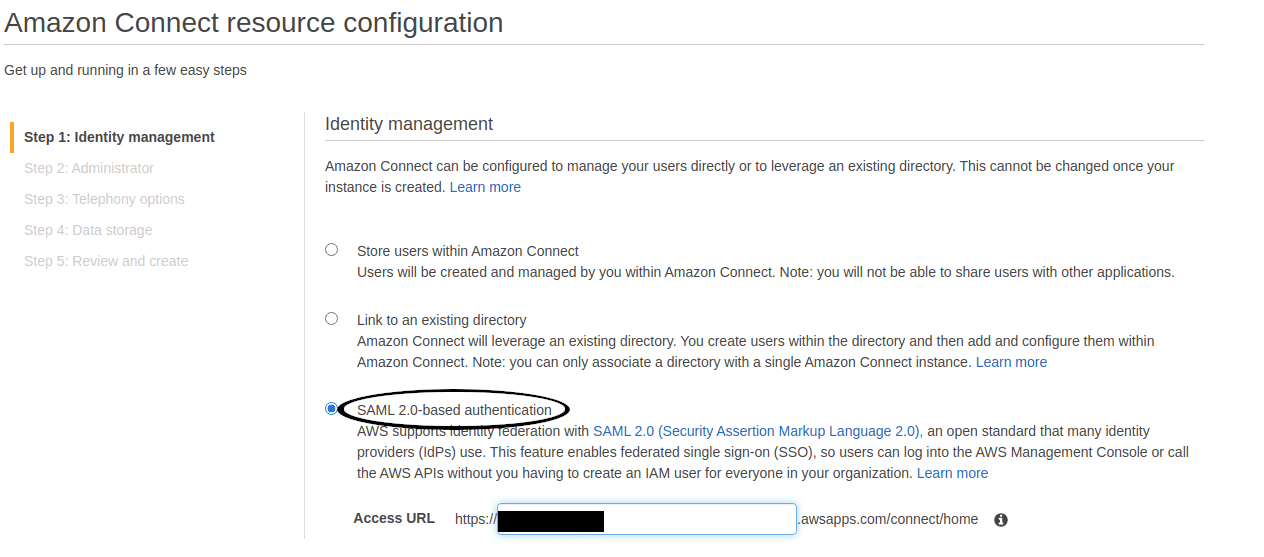This screenshot has height=557, width=1264.
Task: Click the info icon beside Access URL
Action: [x=1001, y=520]
